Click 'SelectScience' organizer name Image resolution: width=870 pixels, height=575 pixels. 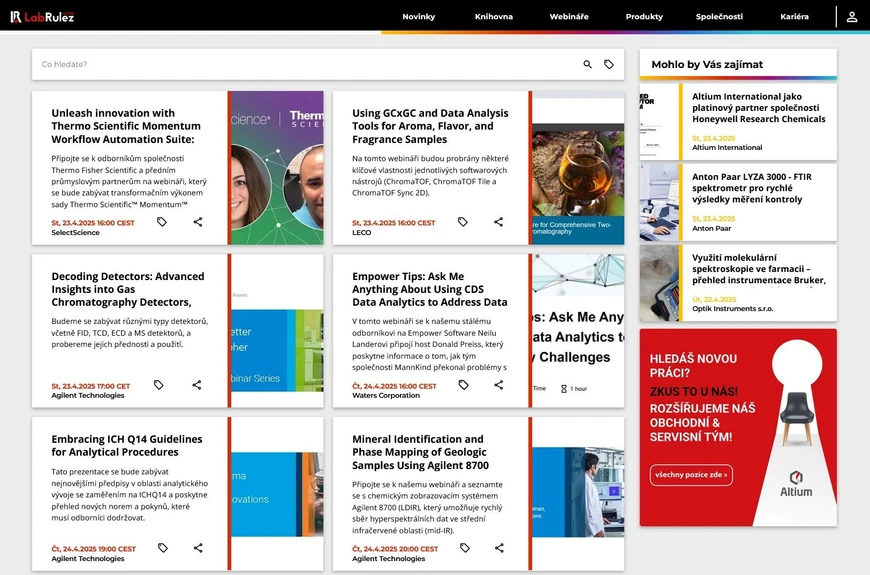pyautogui.click(x=75, y=233)
